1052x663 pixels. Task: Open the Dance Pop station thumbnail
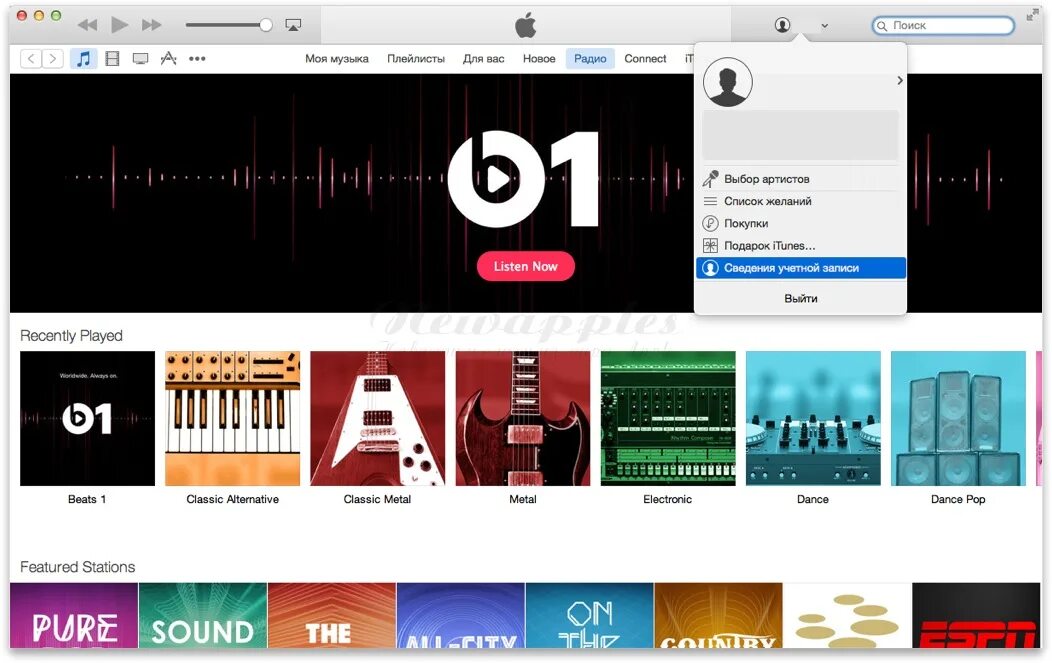click(958, 419)
